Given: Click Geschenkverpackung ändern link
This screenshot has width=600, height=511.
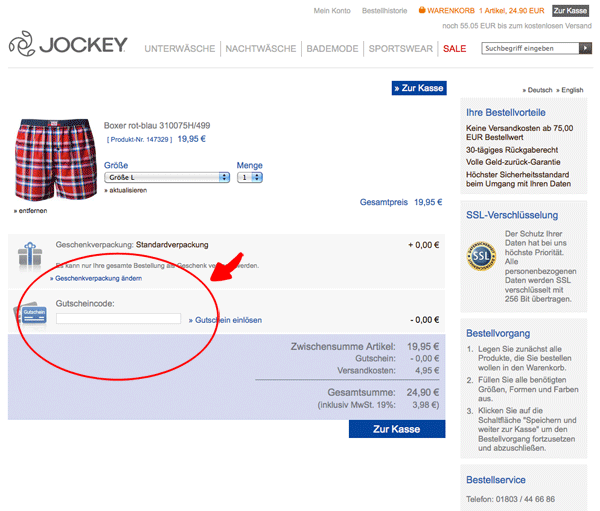Looking at the screenshot, I should tap(96, 278).
